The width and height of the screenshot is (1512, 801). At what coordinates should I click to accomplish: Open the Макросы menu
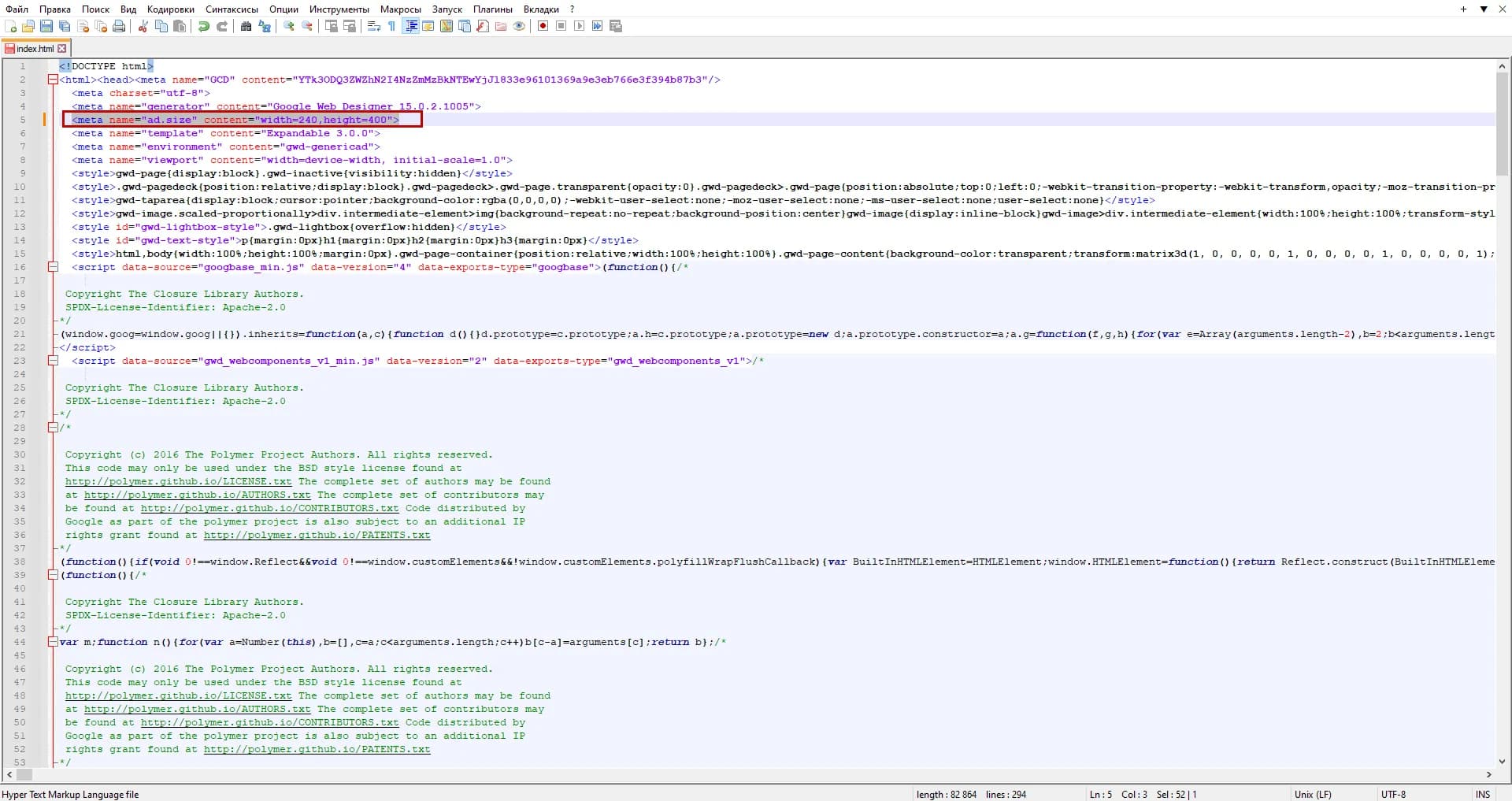pyautogui.click(x=401, y=9)
